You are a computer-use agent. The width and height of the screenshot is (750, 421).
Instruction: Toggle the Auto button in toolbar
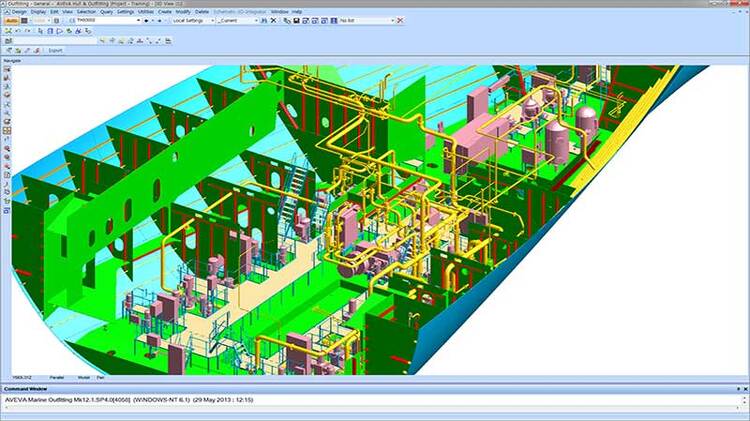[x=13, y=20]
